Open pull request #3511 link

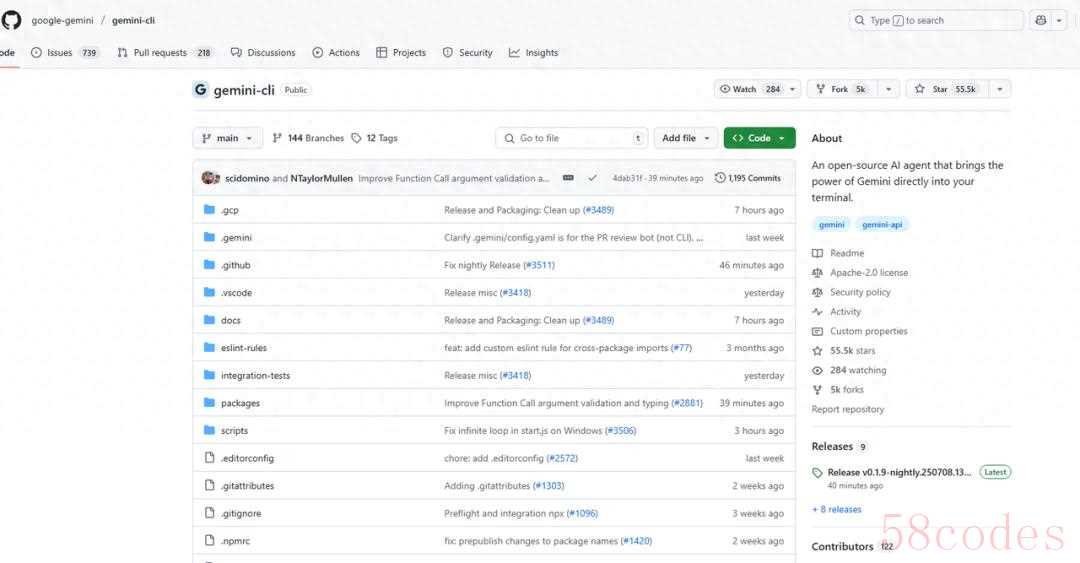point(539,265)
